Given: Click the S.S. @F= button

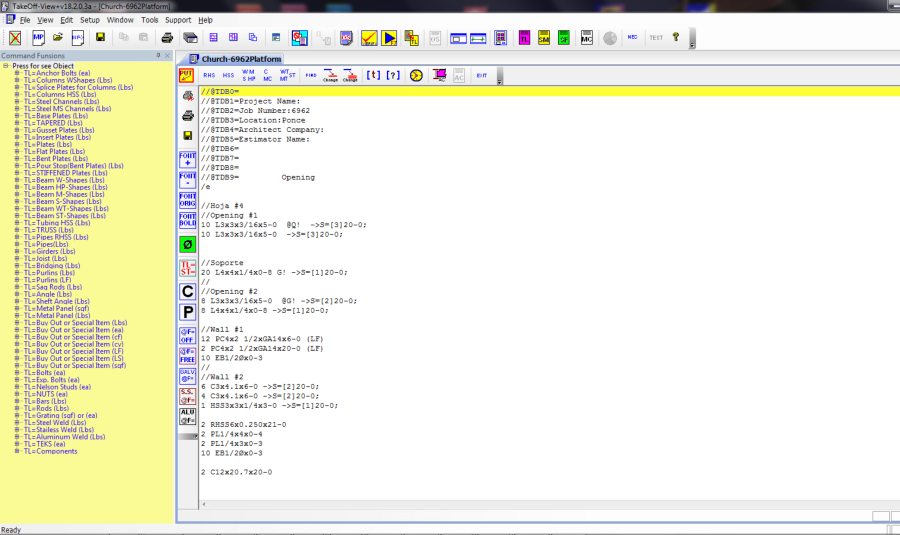Looking at the screenshot, I should (x=187, y=396).
